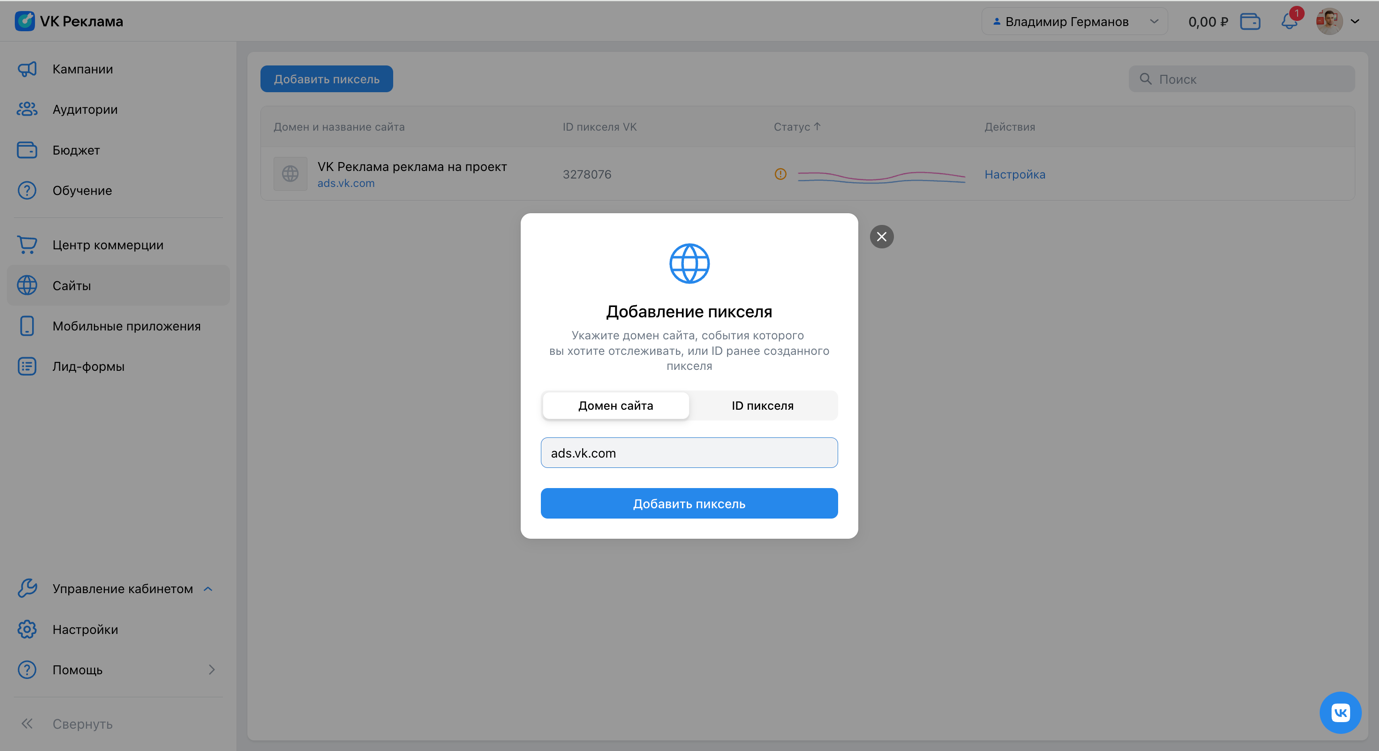
Task: Click the blue Добавить пиксель dialog button
Action: point(689,503)
